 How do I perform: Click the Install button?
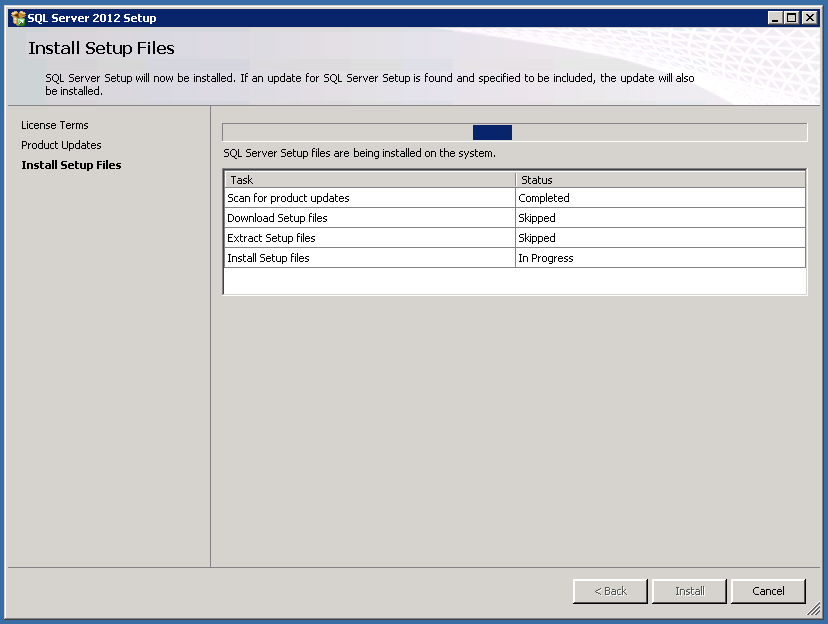pyautogui.click(x=689, y=591)
